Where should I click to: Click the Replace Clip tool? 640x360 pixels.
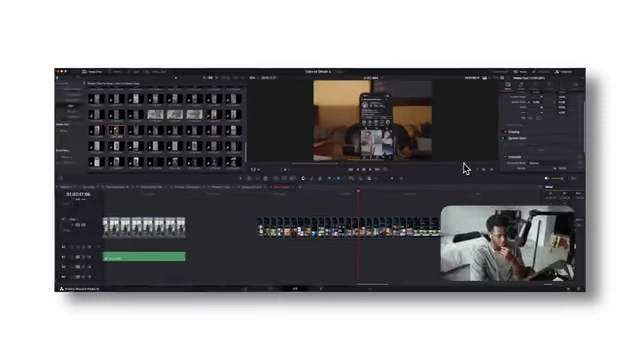click(292, 178)
